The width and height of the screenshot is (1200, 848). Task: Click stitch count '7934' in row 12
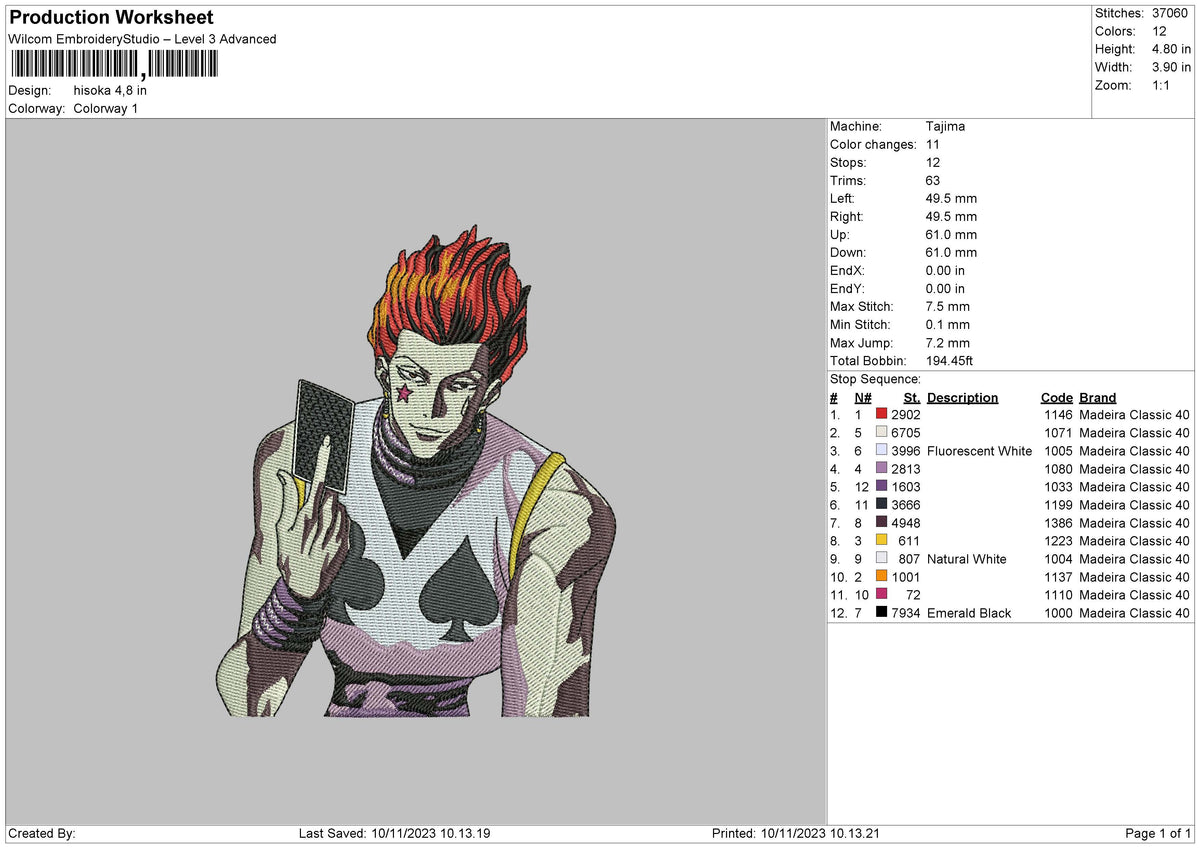click(906, 613)
